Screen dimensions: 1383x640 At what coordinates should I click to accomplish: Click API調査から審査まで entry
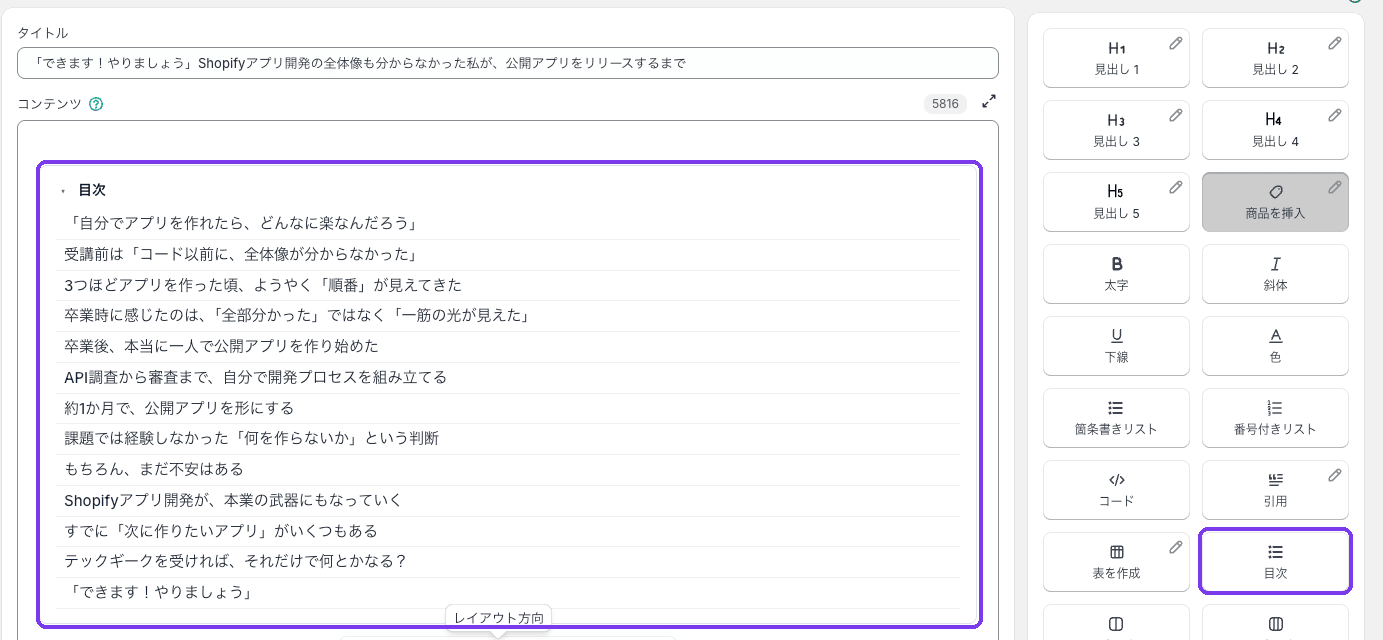(255, 377)
